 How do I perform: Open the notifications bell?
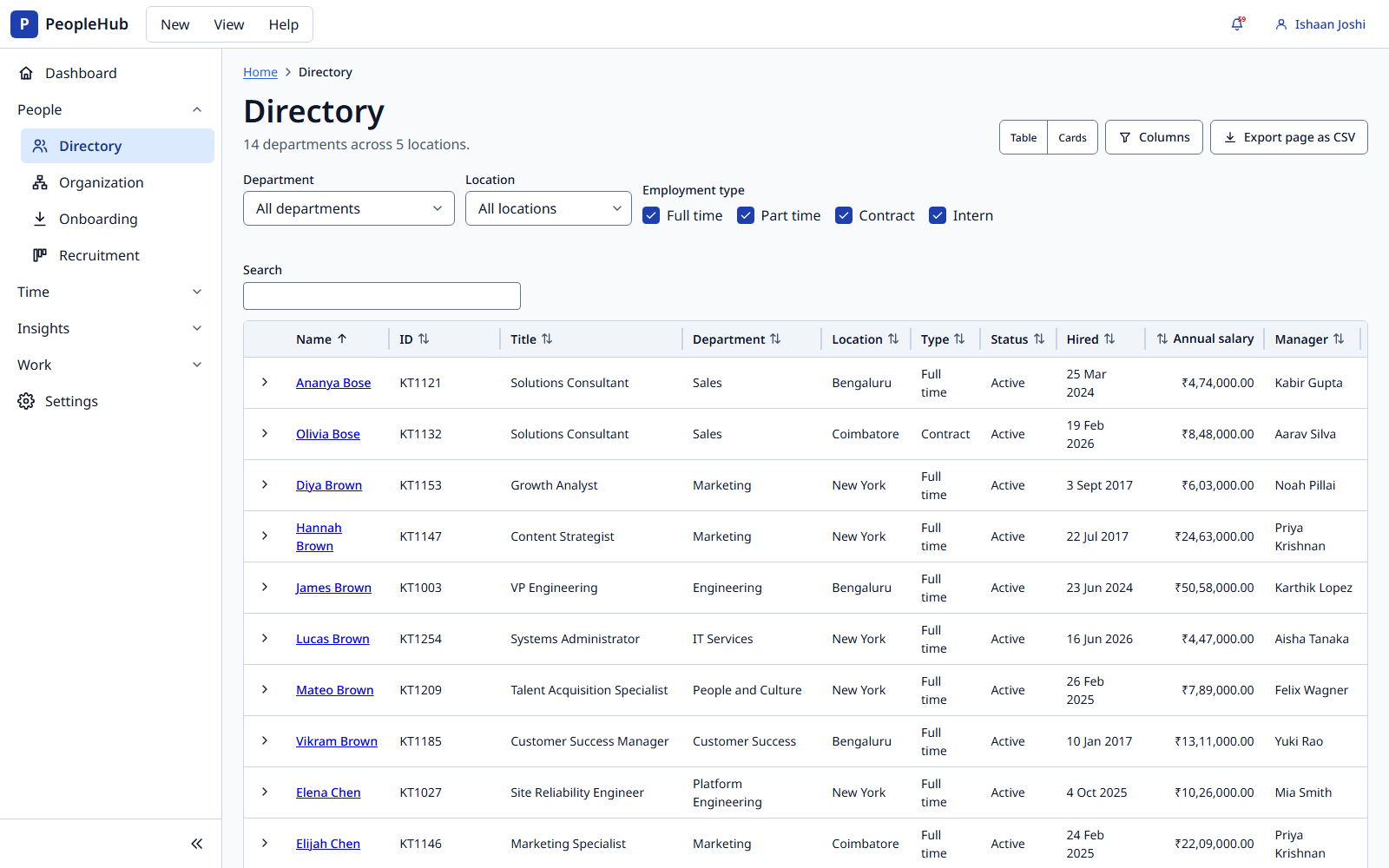(1238, 24)
